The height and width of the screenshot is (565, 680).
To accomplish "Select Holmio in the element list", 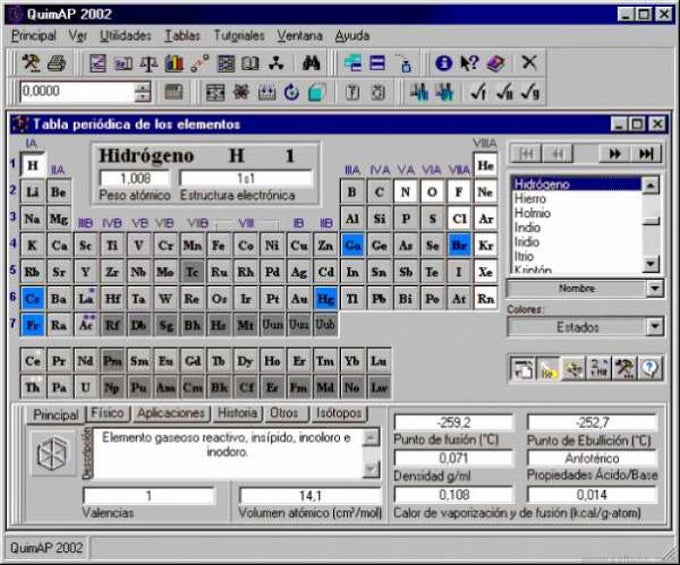I will pyautogui.click(x=576, y=213).
